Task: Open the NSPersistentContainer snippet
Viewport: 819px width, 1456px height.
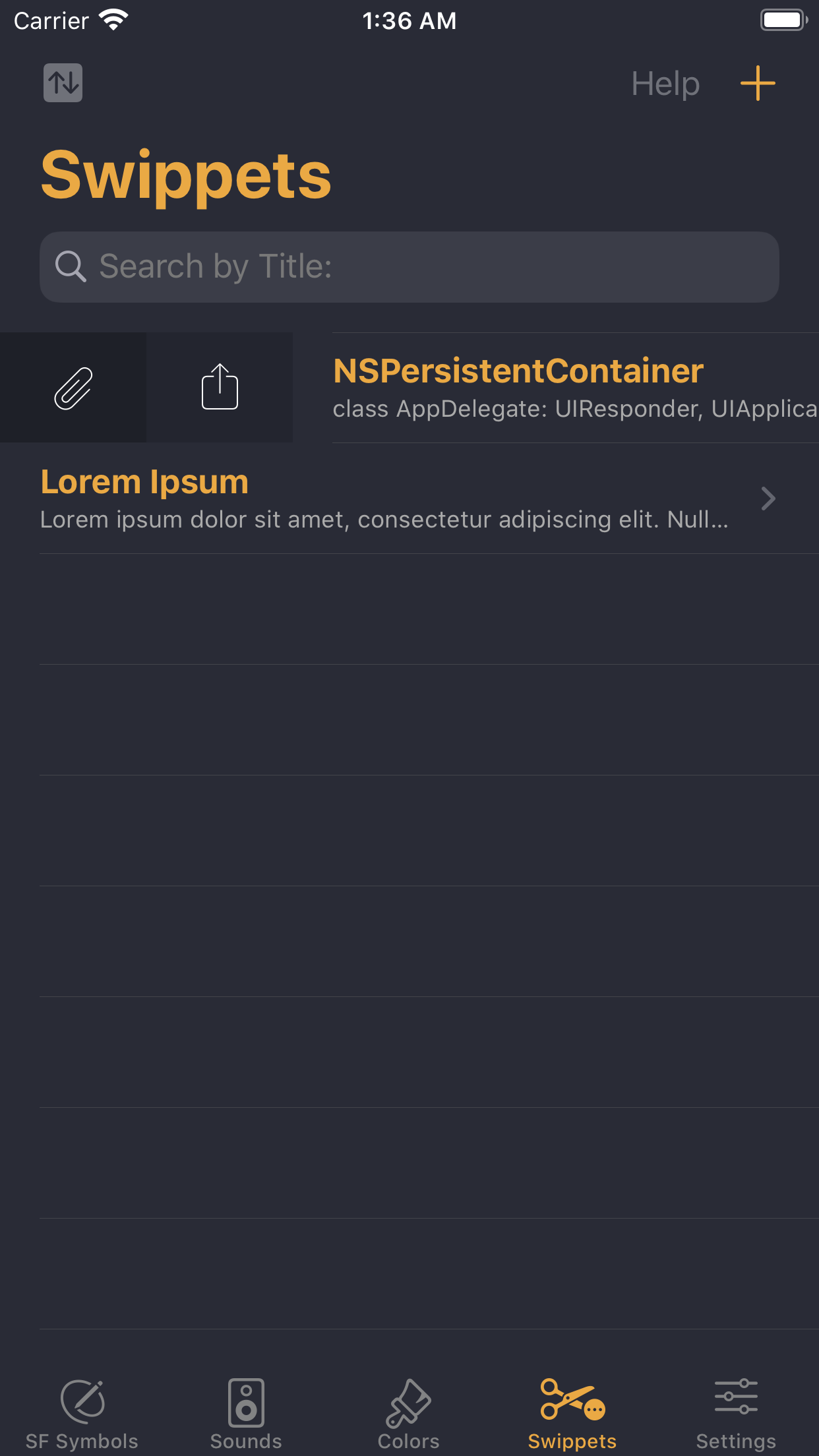Action: pos(518,371)
